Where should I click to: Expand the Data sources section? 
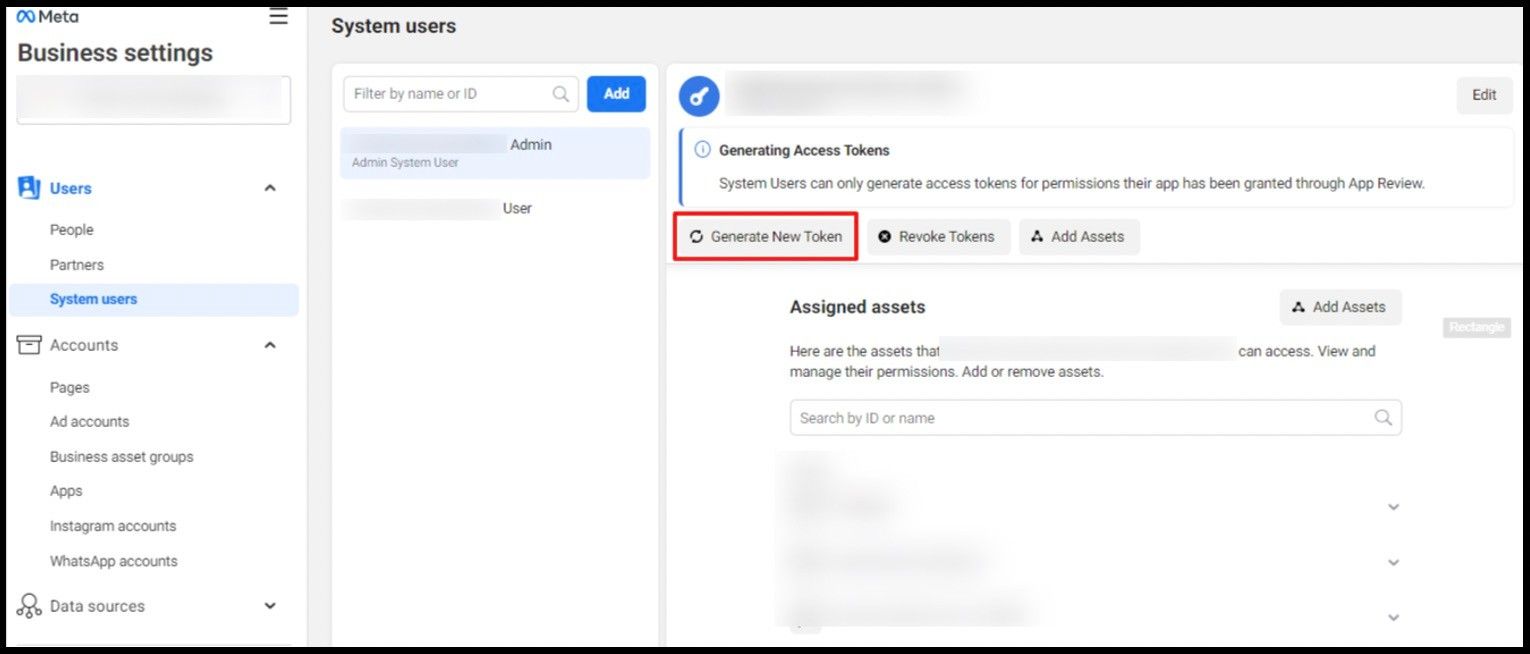[270, 606]
